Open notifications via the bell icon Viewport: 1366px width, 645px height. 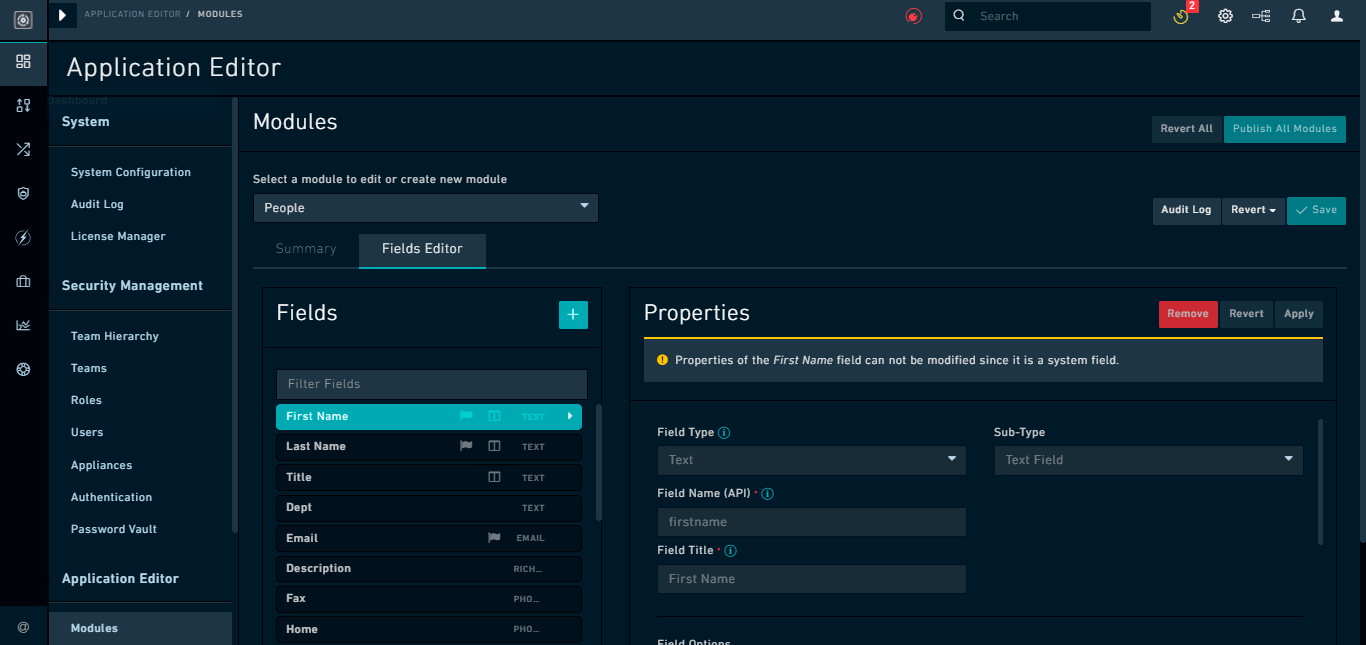pos(1297,16)
